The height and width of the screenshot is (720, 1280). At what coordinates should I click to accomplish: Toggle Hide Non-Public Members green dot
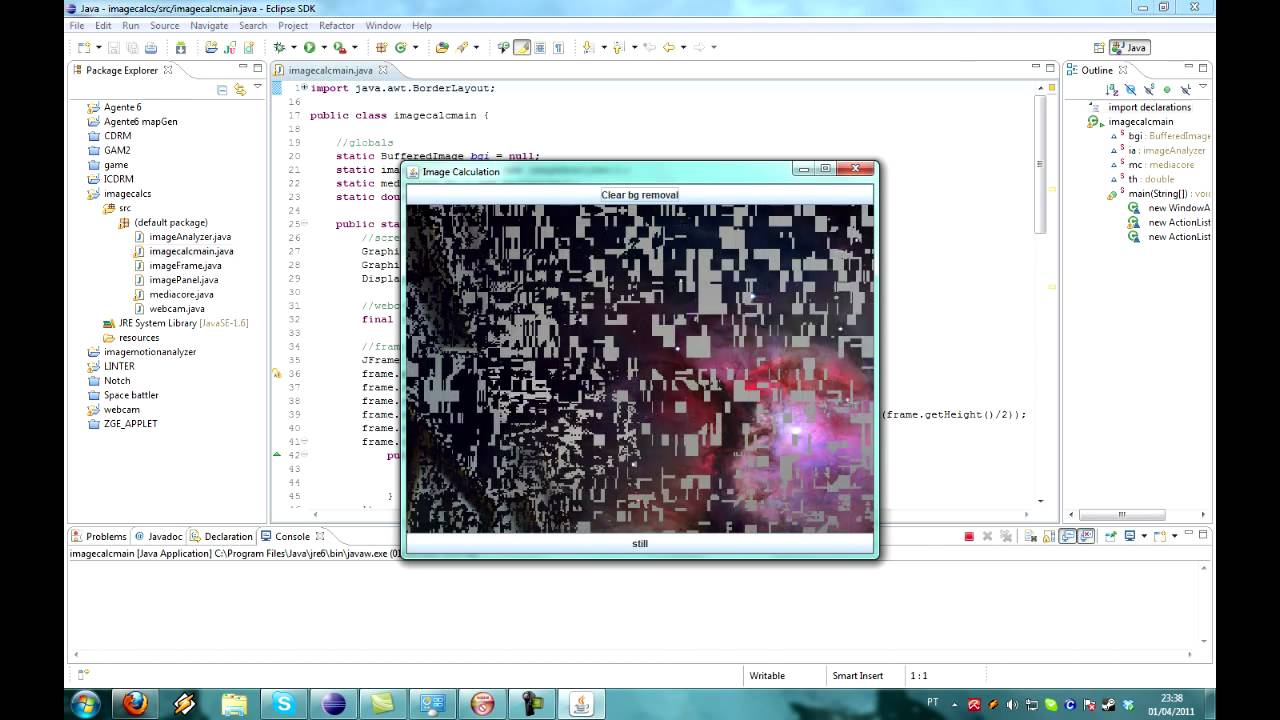(x=1167, y=90)
